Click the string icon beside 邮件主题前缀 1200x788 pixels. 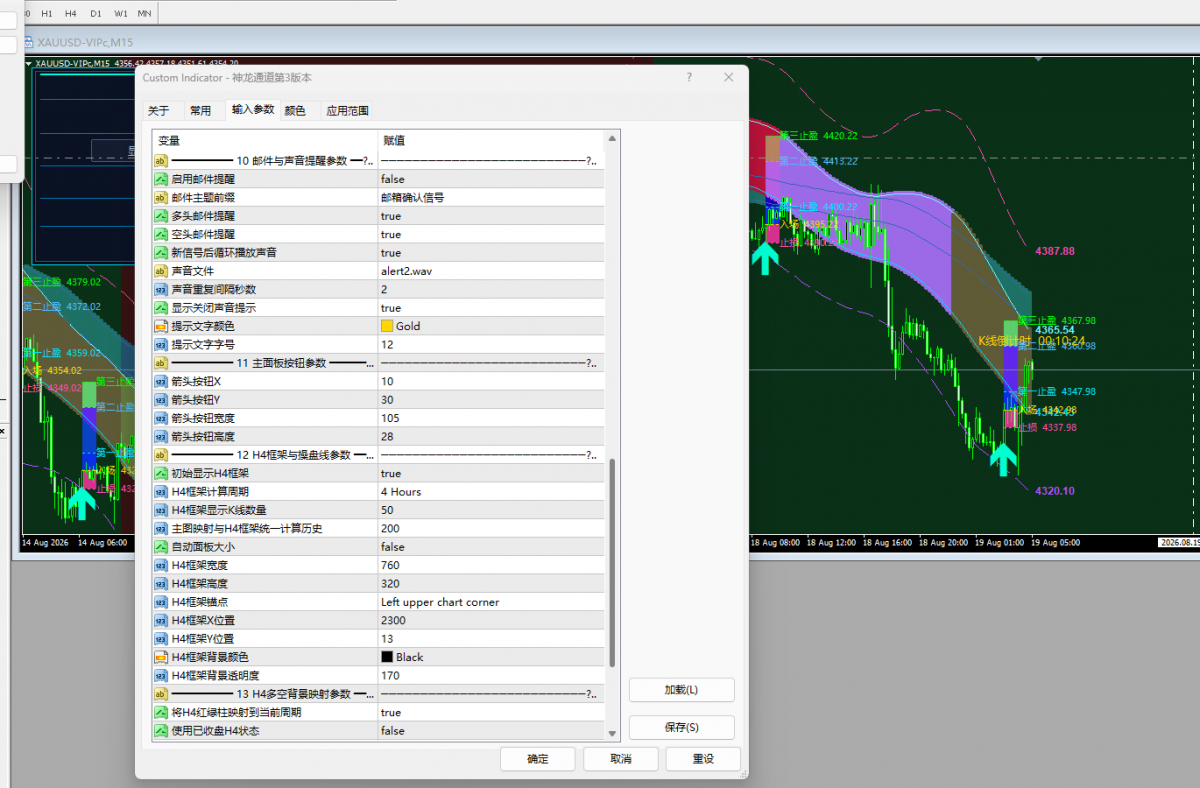[161, 198]
